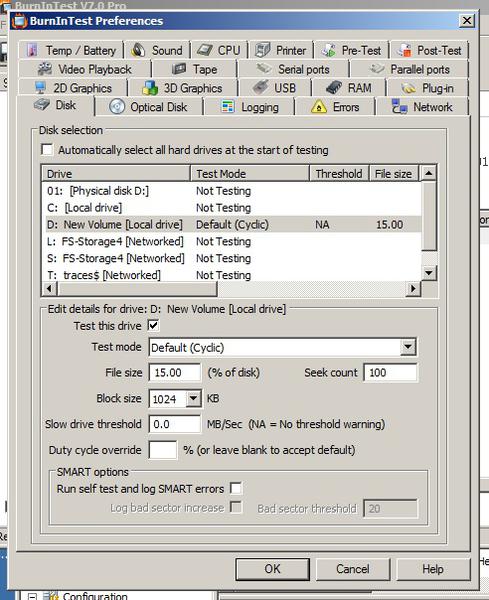Viewport: 489px width, 600px height.
Task: Click the Video Playback film camera icon
Action: coord(45,69)
